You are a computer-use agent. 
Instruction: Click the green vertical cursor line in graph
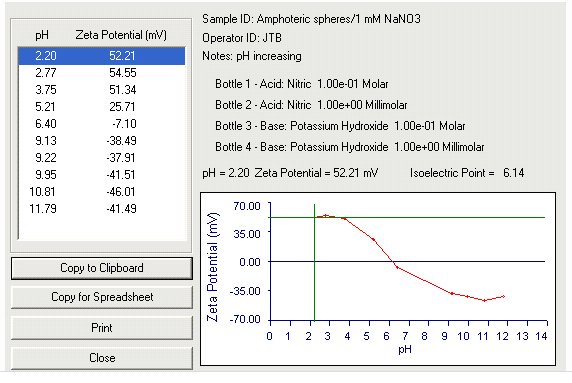coord(314,263)
